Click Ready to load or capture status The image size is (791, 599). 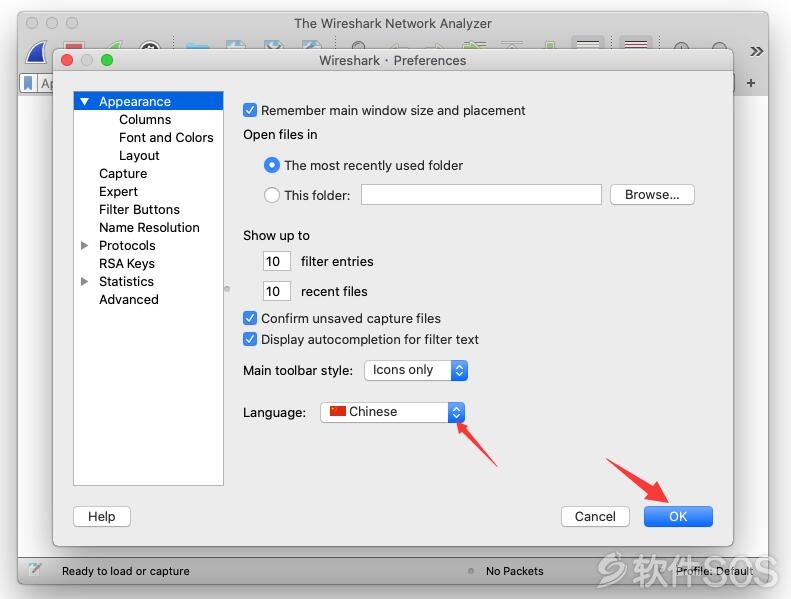coord(126,571)
